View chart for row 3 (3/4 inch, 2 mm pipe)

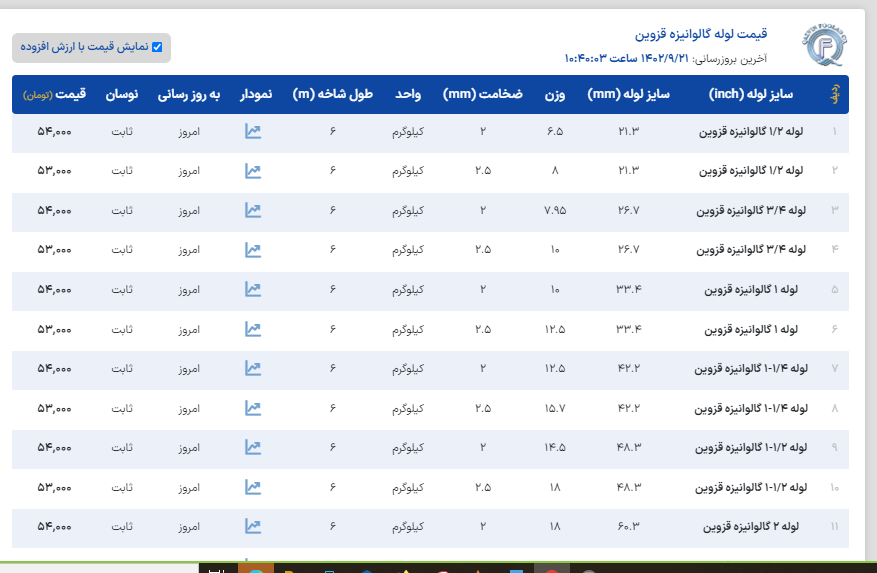click(253, 211)
